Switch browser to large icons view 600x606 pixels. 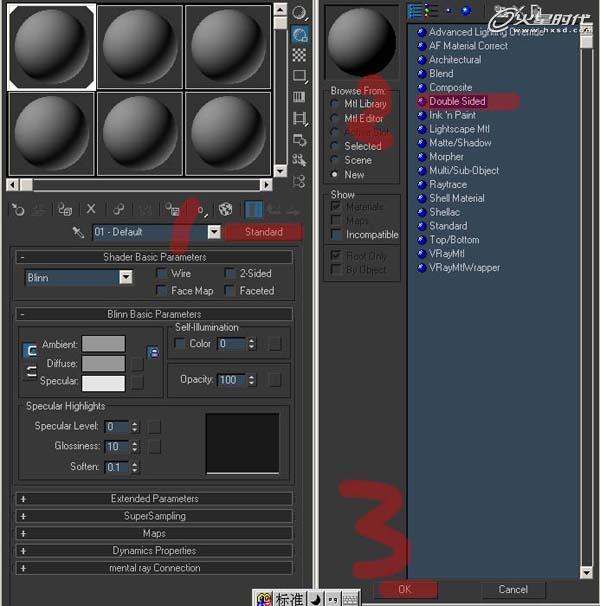tap(467, 11)
